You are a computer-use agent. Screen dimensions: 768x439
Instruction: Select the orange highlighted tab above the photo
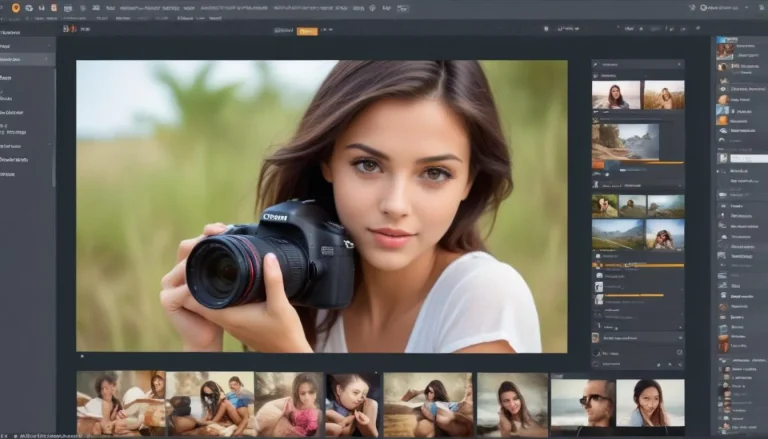coord(307,31)
